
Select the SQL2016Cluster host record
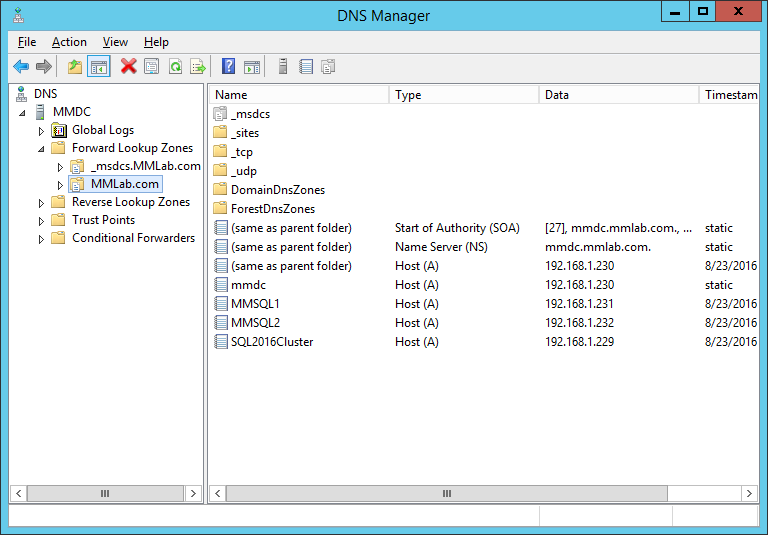pos(271,342)
